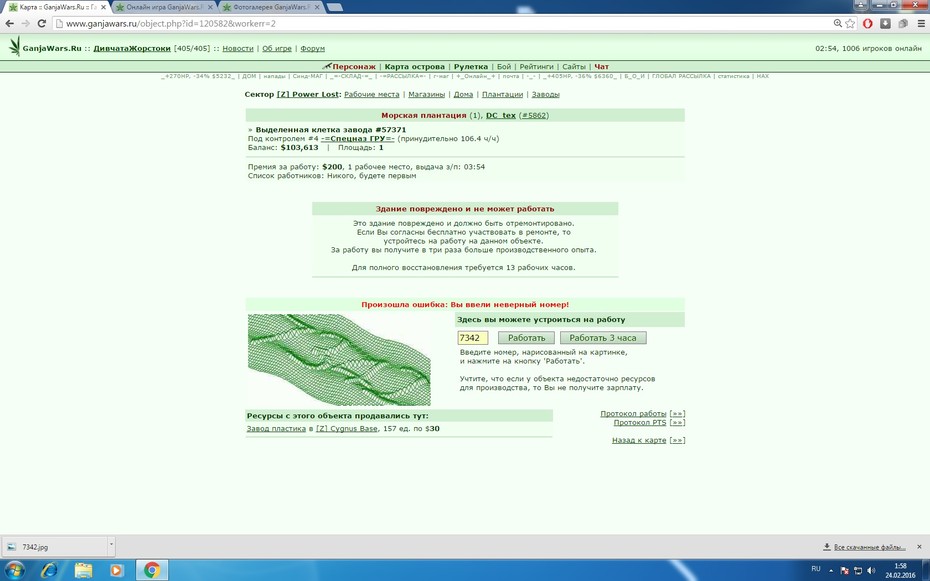
Task: Open the media player taskbar icon
Action: coord(116,570)
